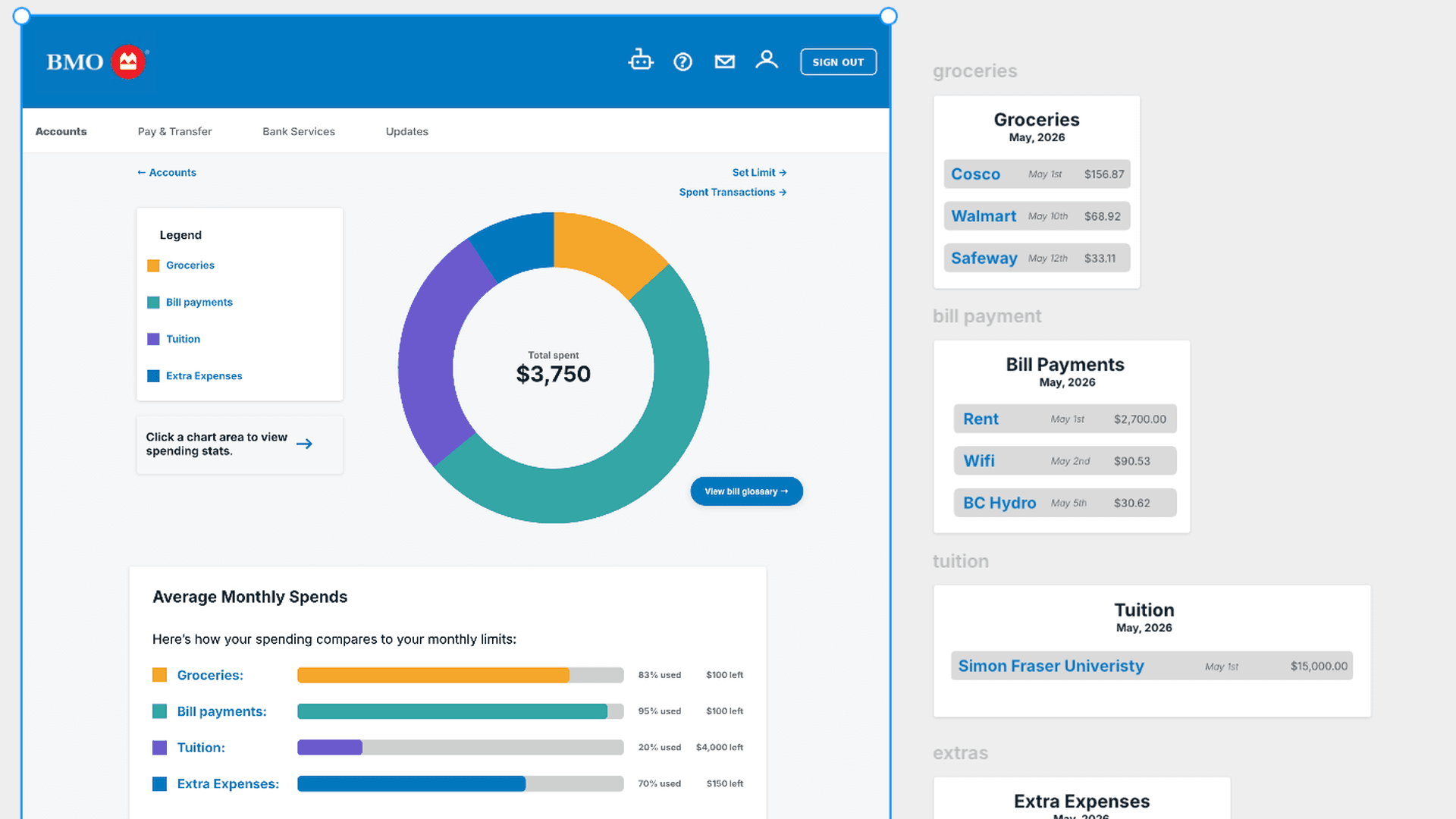Select the BC Hydro bill payment row
The image size is (1456, 819).
click(x=1065, y=503)
